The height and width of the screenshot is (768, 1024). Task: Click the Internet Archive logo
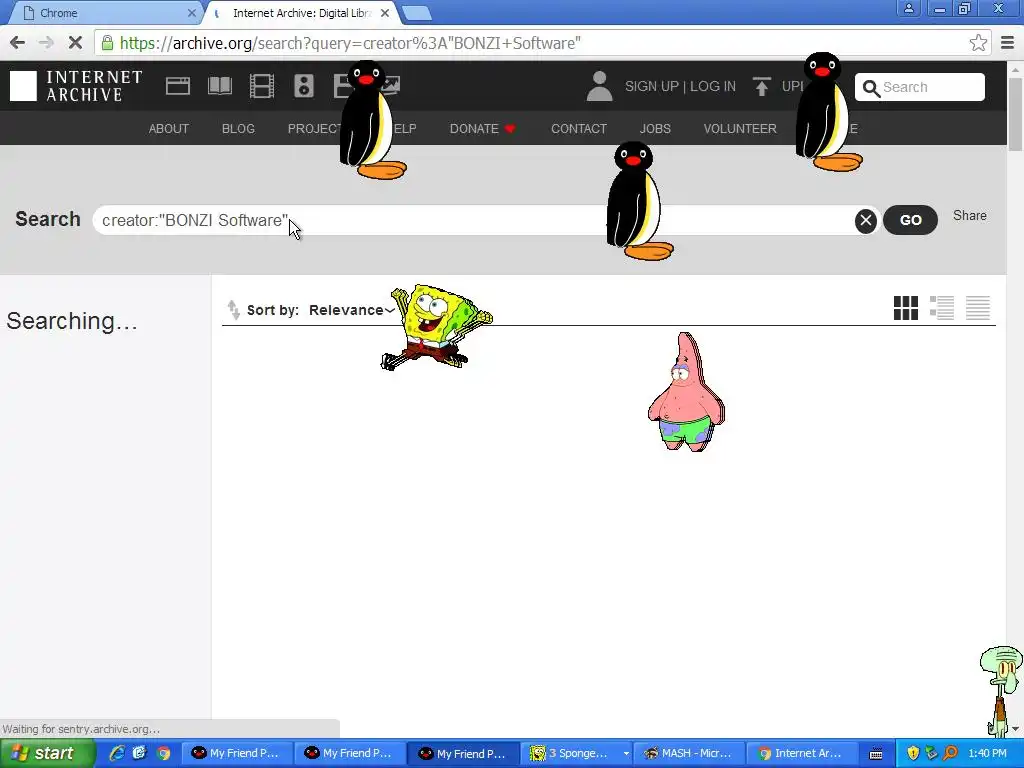(76, 86)
